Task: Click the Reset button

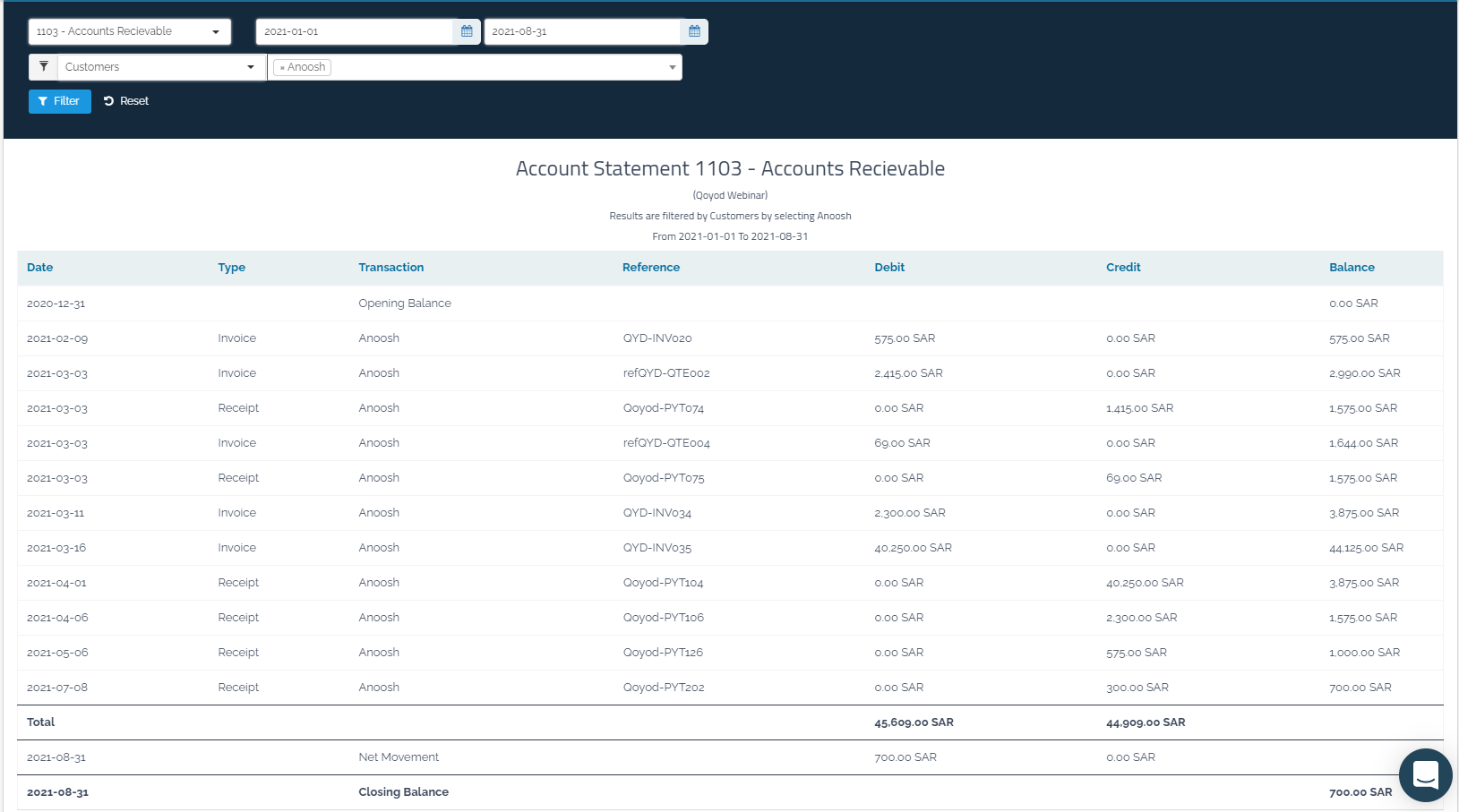Action: point(126,101)
